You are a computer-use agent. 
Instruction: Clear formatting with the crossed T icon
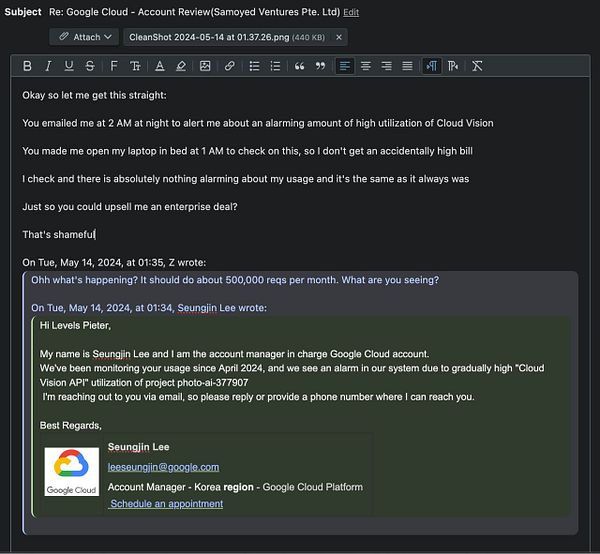pyautogui.click(x=477, y=66)
